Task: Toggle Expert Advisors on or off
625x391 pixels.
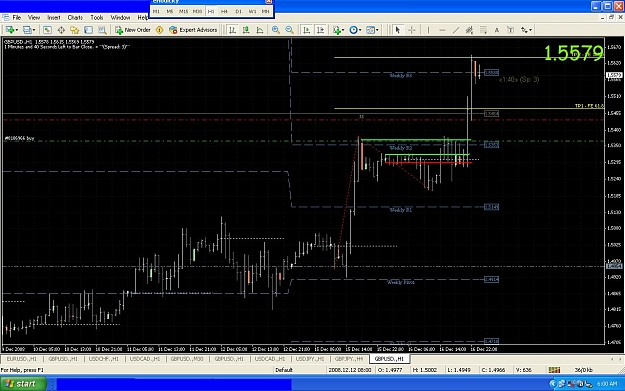Action: [x=193, y=30]
